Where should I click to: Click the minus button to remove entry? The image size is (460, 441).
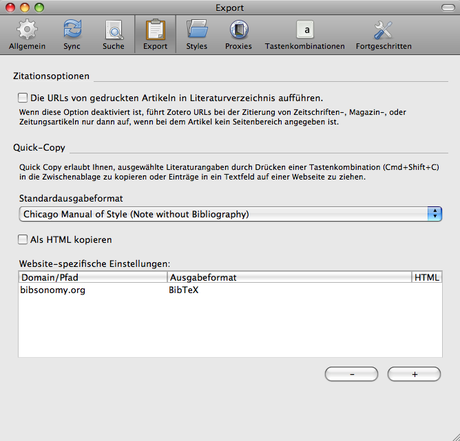[x=351, y=374]
